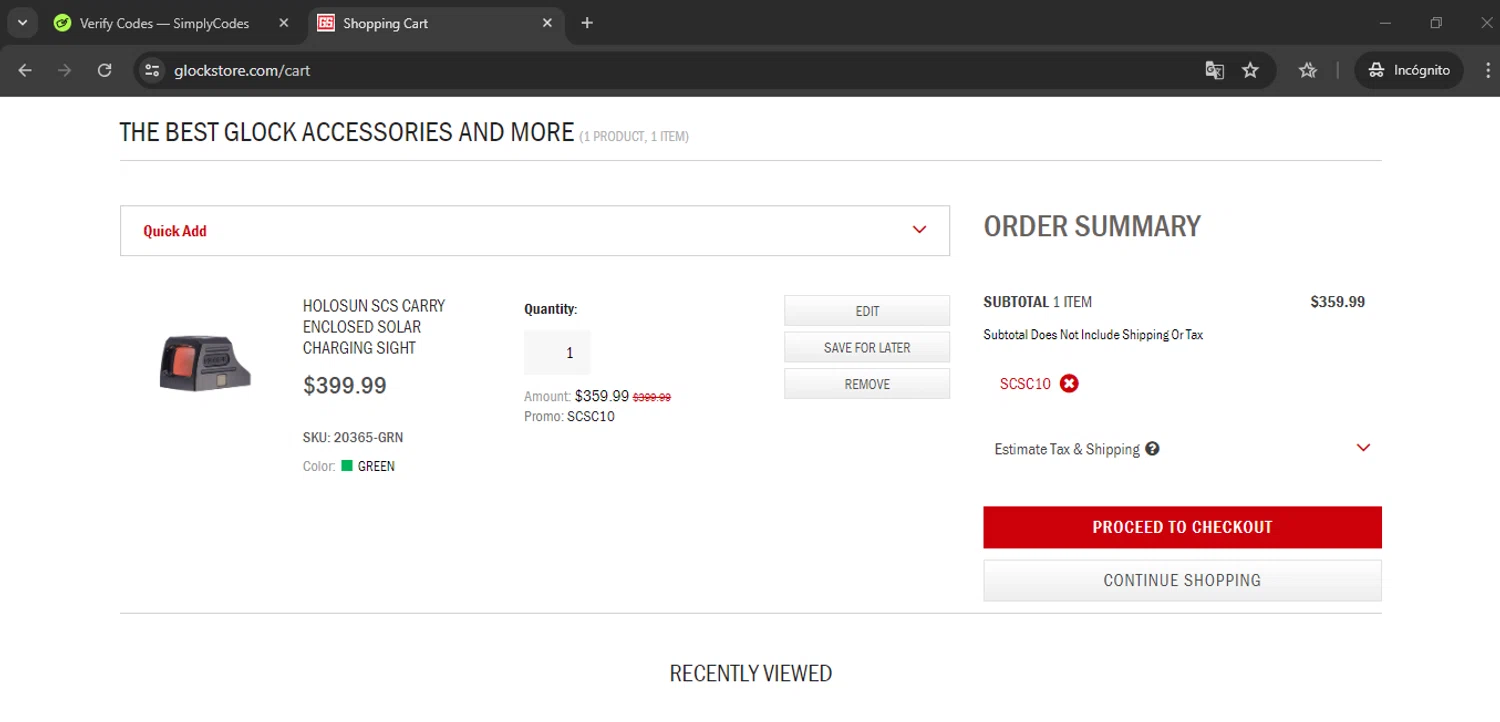The width and height of the screenshot is (1500, 722).
Task: Click the green color swatch
Action: click(x=347, y=466)
